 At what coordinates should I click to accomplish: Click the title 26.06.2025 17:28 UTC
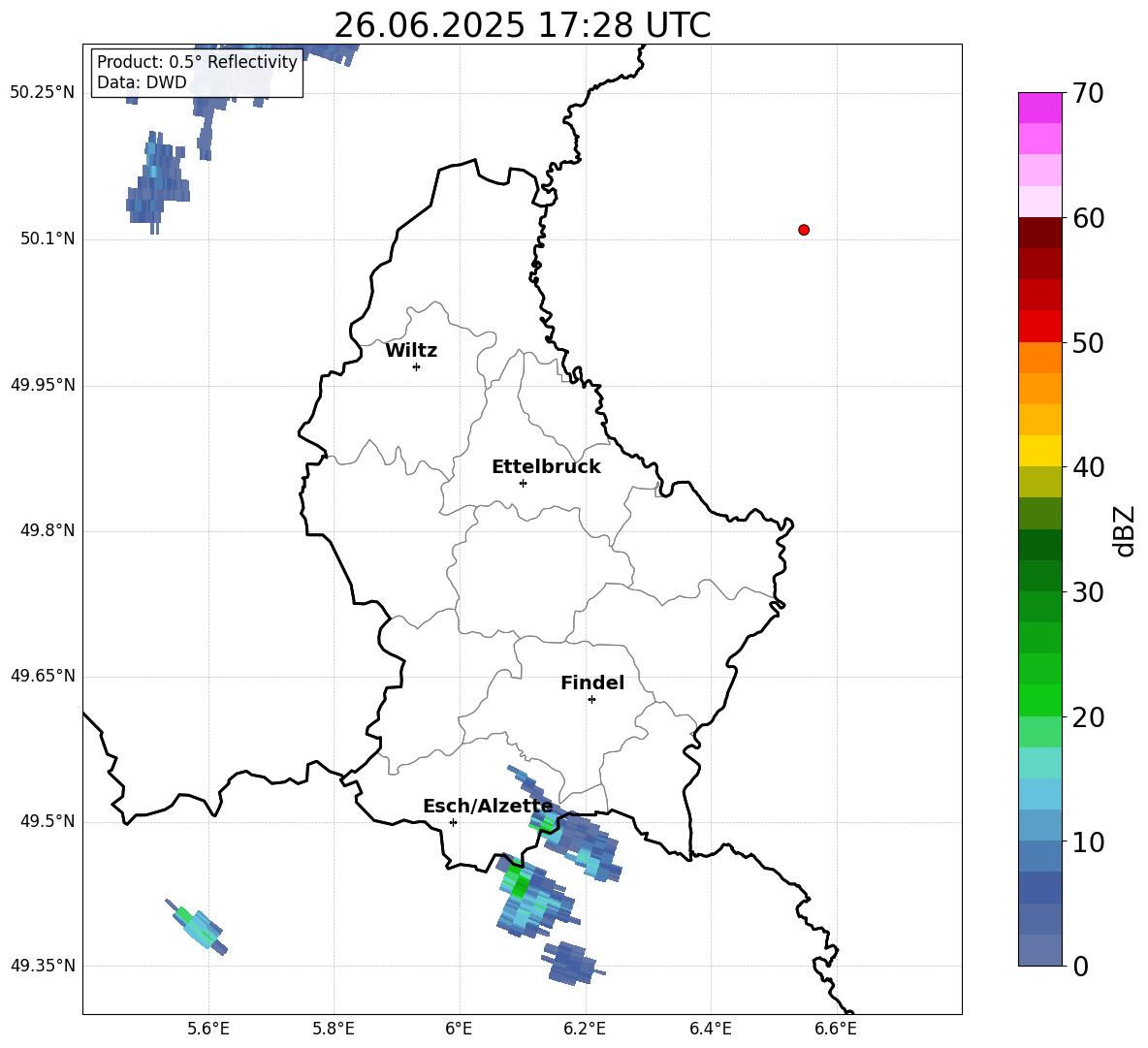coord(522,25)
